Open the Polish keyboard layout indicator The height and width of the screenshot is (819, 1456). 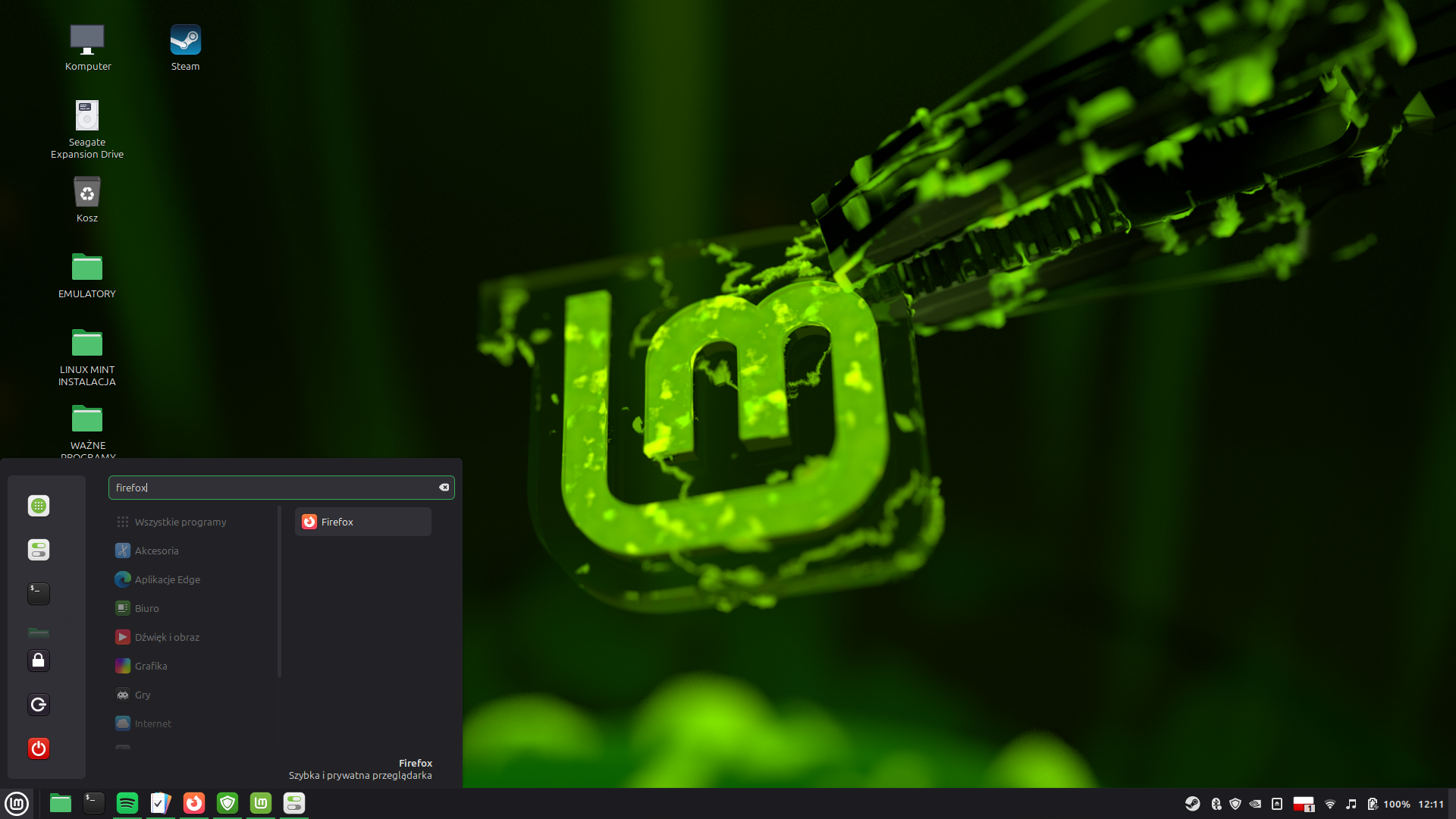coord(1303,804)
